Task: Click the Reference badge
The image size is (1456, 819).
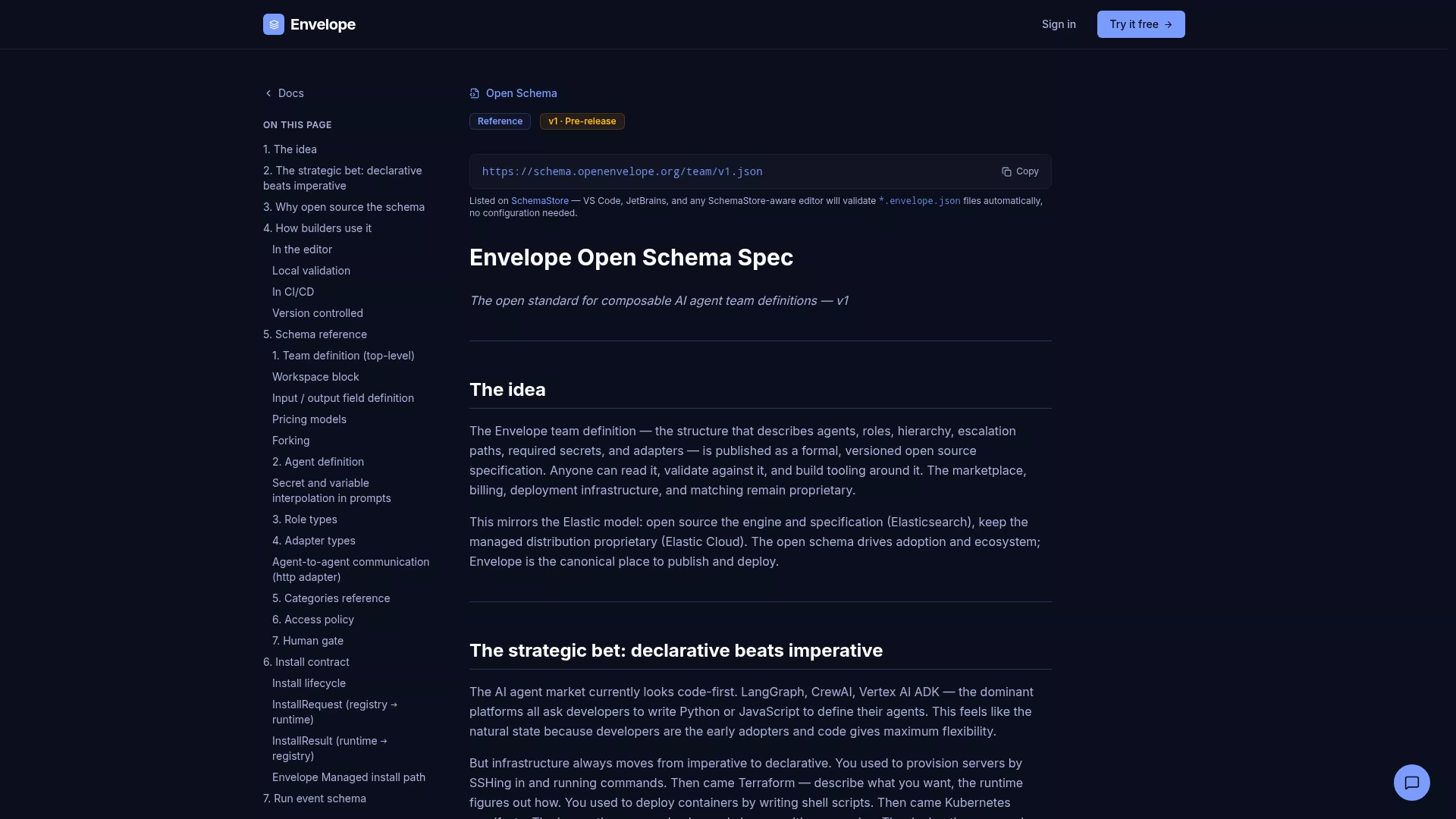Action: (500, 121)
